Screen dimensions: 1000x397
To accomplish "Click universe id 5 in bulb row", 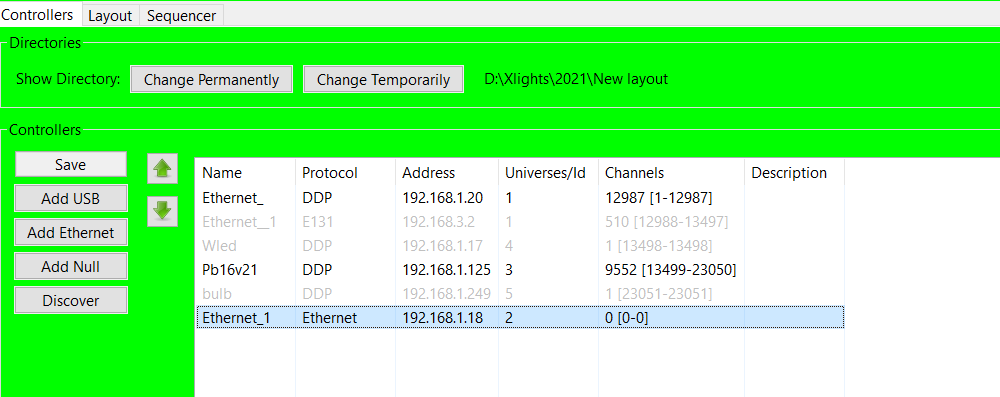I will (509, 294).
